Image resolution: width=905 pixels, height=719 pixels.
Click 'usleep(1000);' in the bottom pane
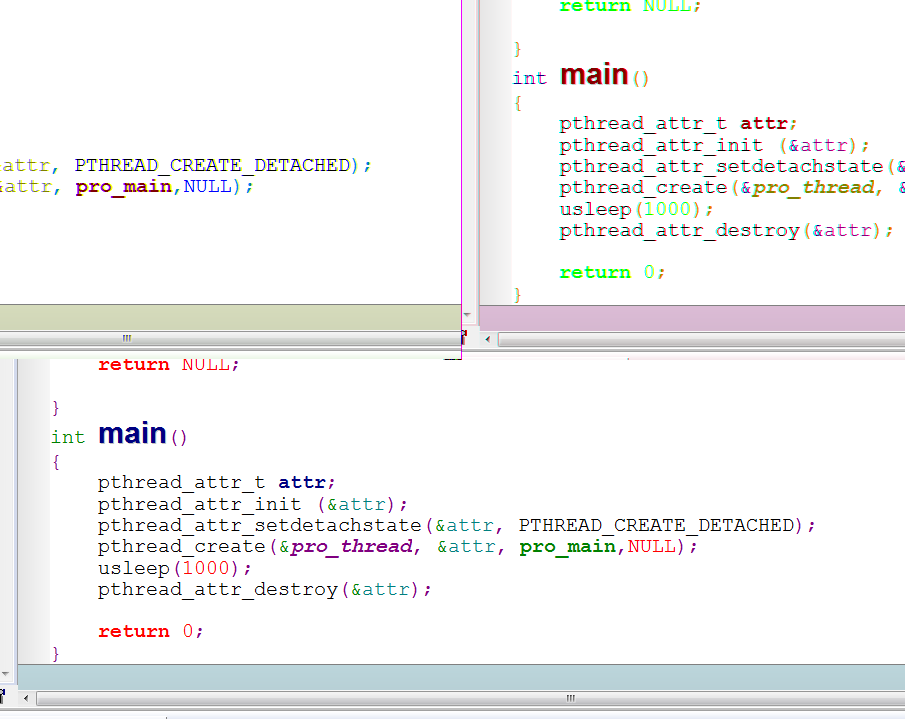click(175, 568)
